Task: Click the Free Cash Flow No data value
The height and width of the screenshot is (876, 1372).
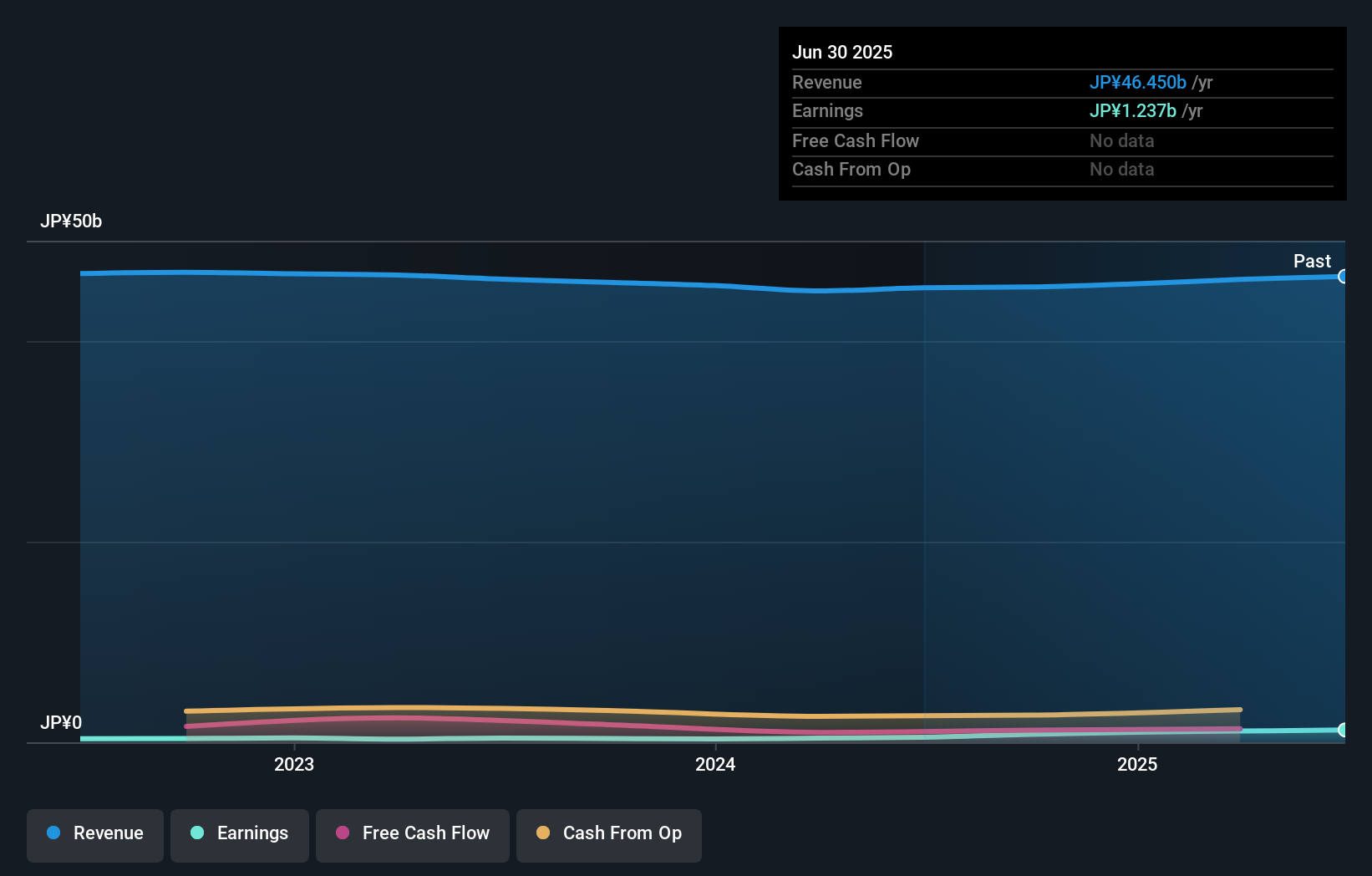Action: coord(1122,141)
